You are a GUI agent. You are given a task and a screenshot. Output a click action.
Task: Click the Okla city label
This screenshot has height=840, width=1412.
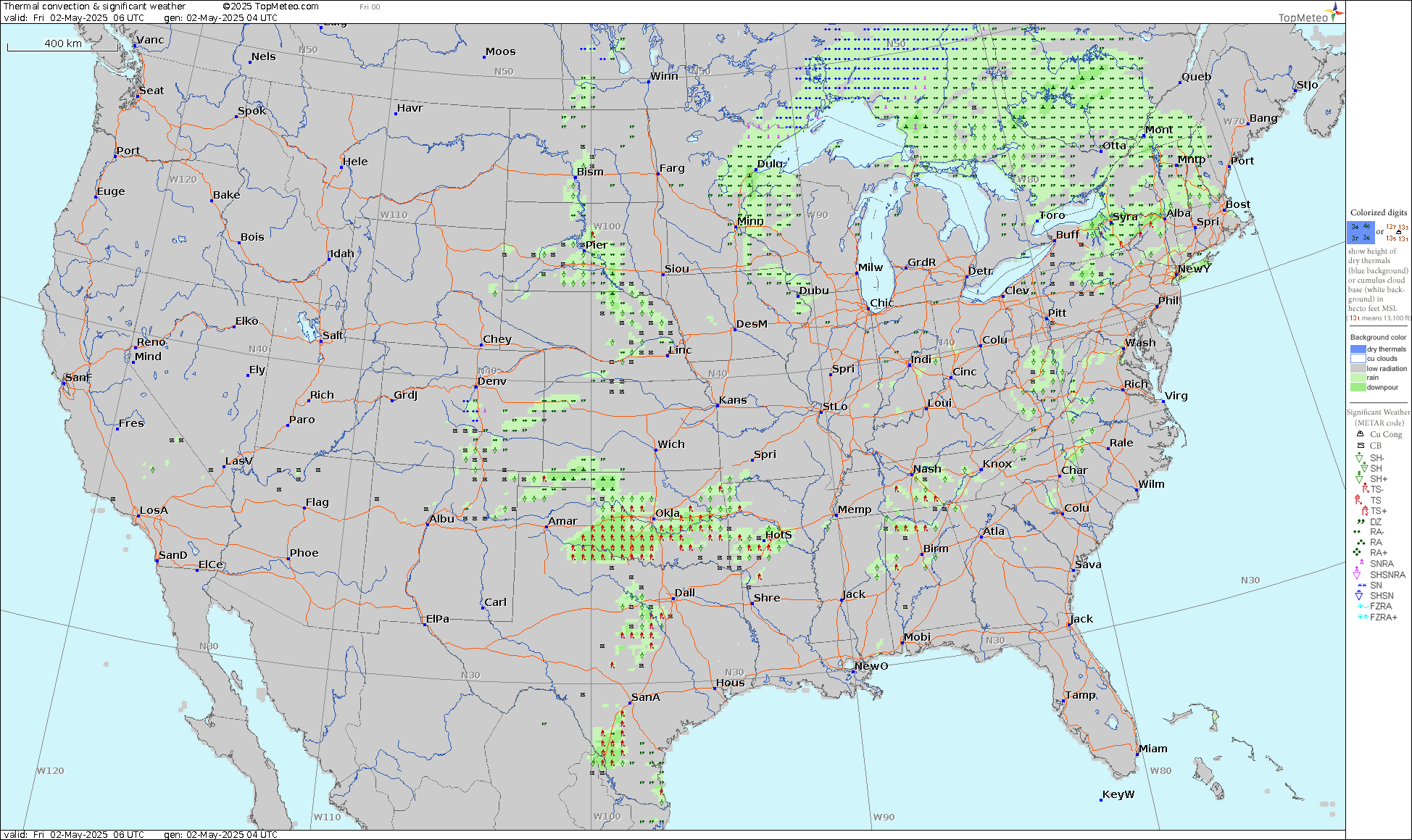coord(668,512)
